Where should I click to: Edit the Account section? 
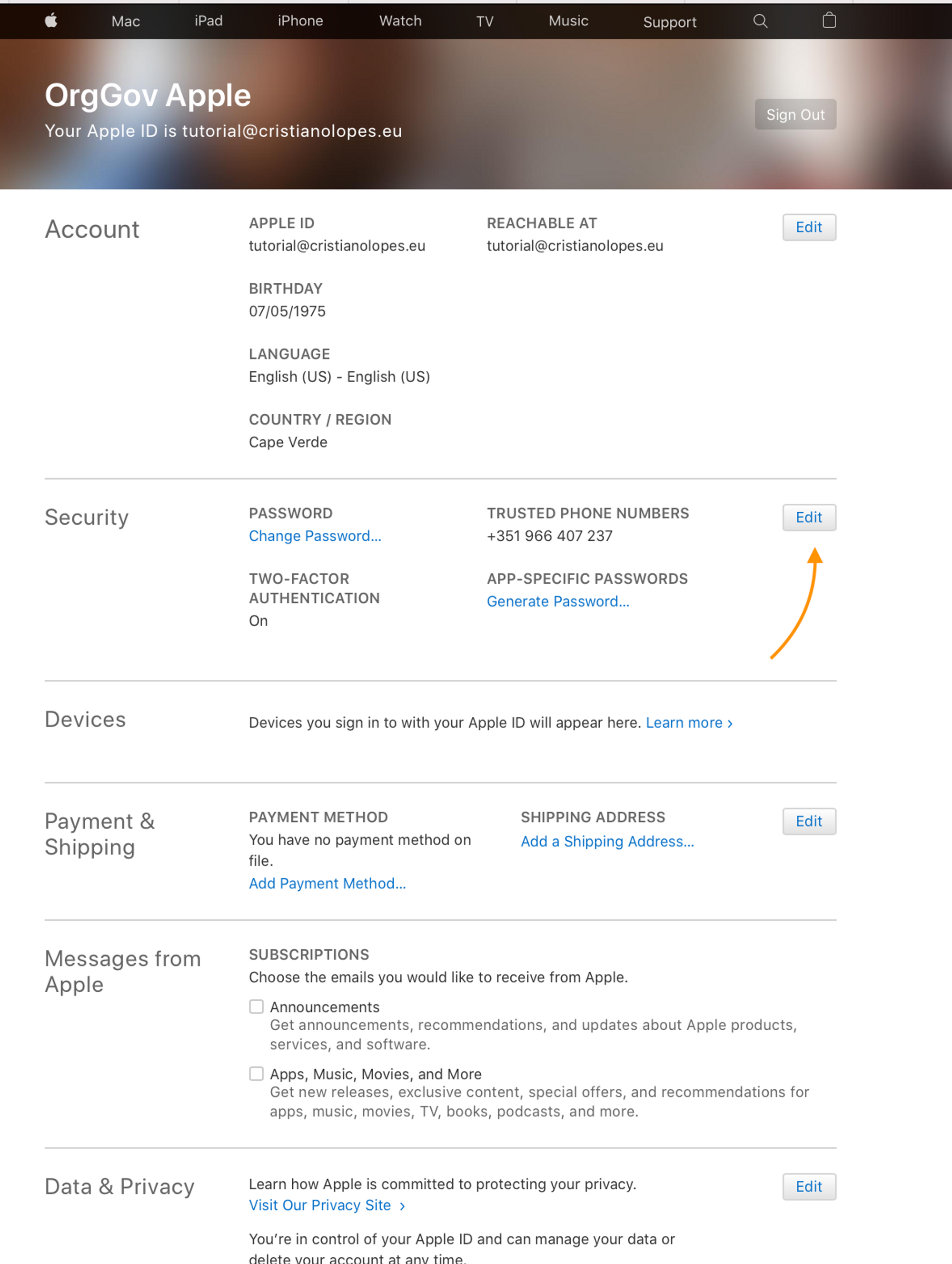coord(809,228)
